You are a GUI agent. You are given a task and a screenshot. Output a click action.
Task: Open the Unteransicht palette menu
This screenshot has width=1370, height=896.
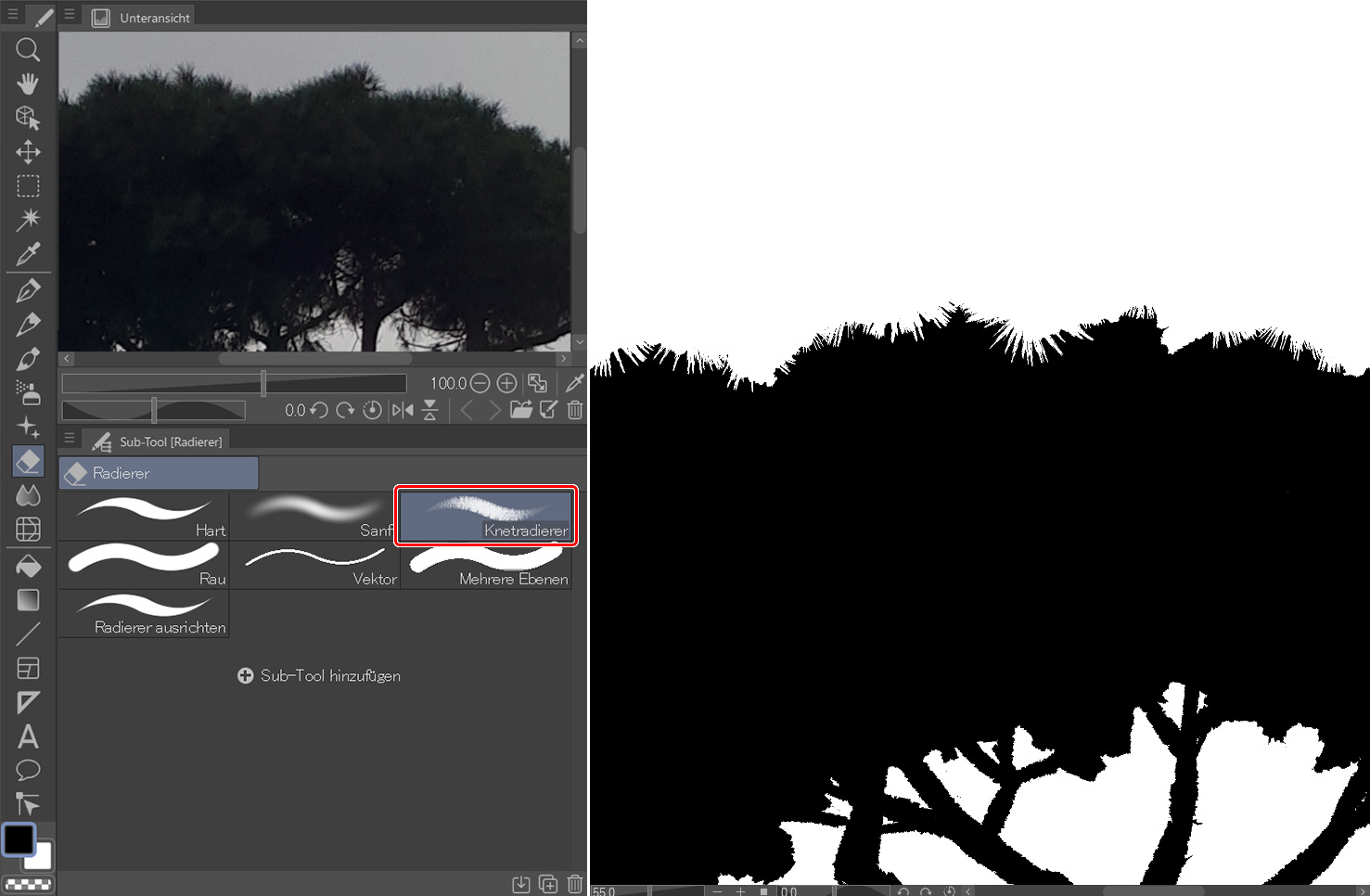click(70, 15)
